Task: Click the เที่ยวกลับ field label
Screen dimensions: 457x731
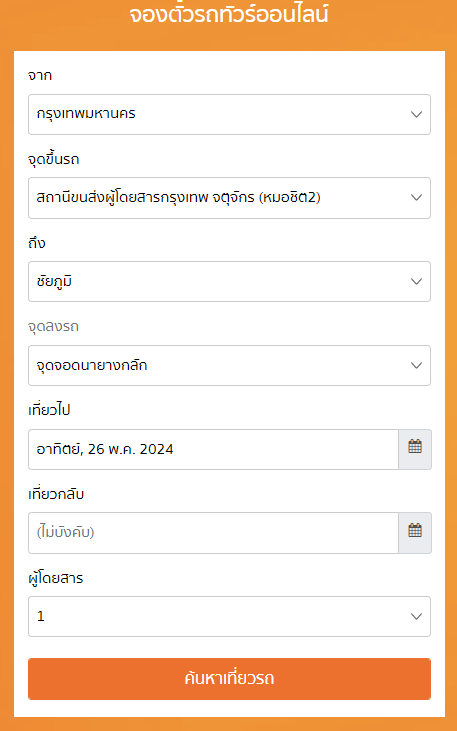Action: [56, 494]
